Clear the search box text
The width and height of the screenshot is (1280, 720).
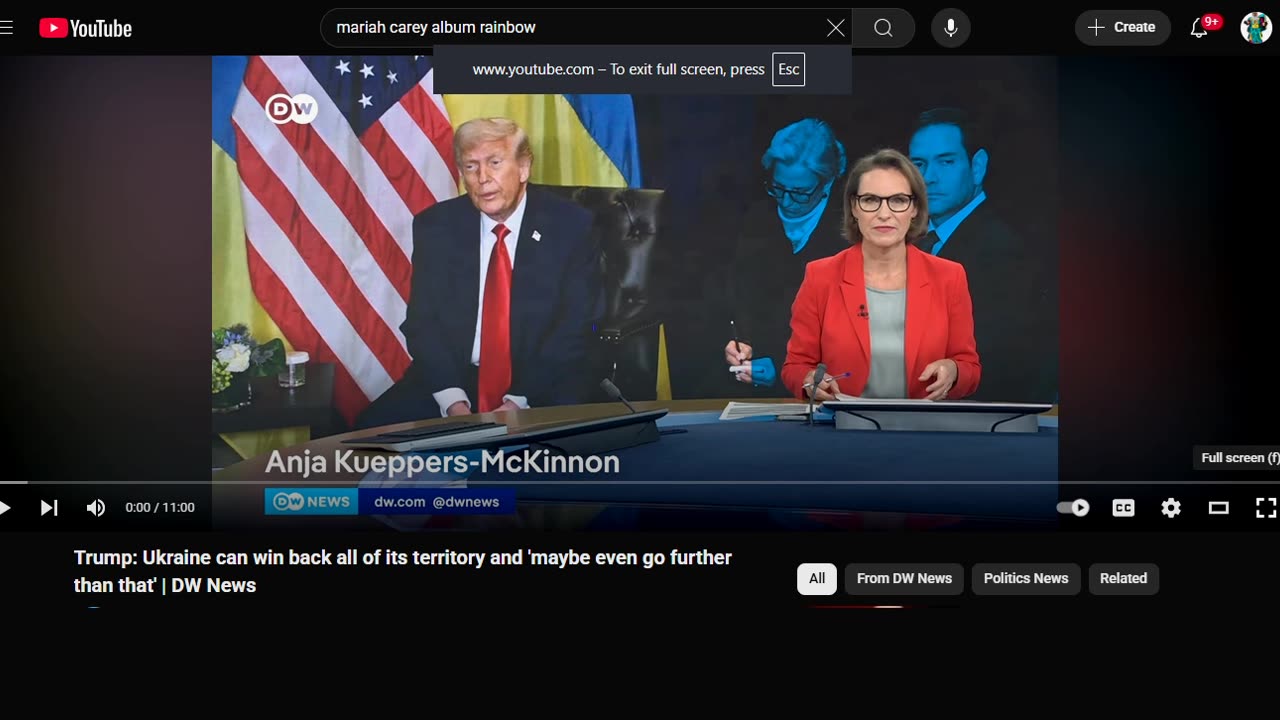coord(836,28)
